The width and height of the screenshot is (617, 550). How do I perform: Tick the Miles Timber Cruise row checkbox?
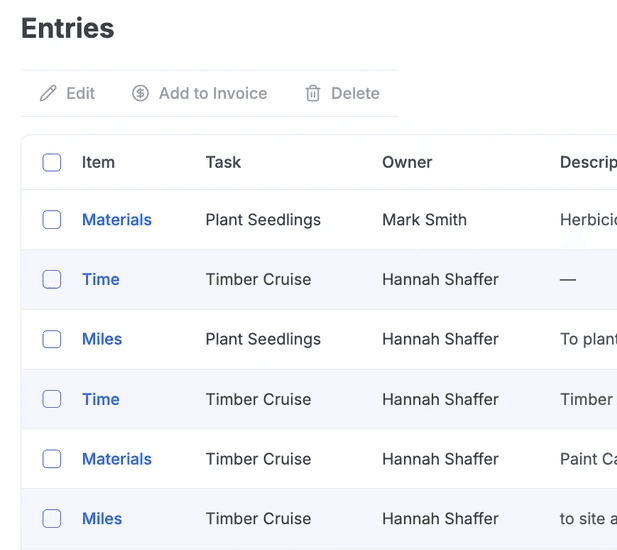tap(52, 519)
